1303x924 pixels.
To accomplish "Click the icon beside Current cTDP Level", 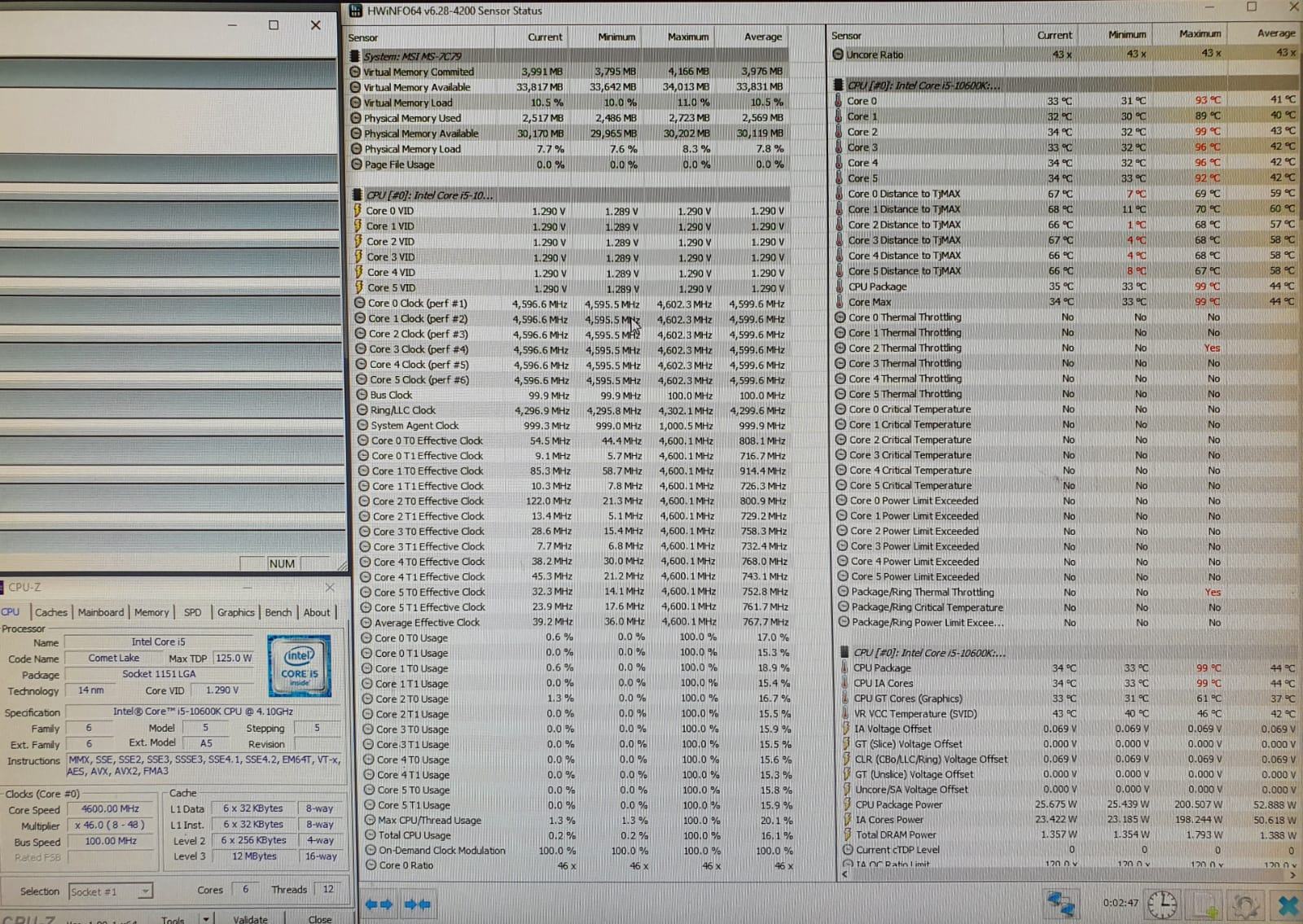I will click(x=848, y=850).
